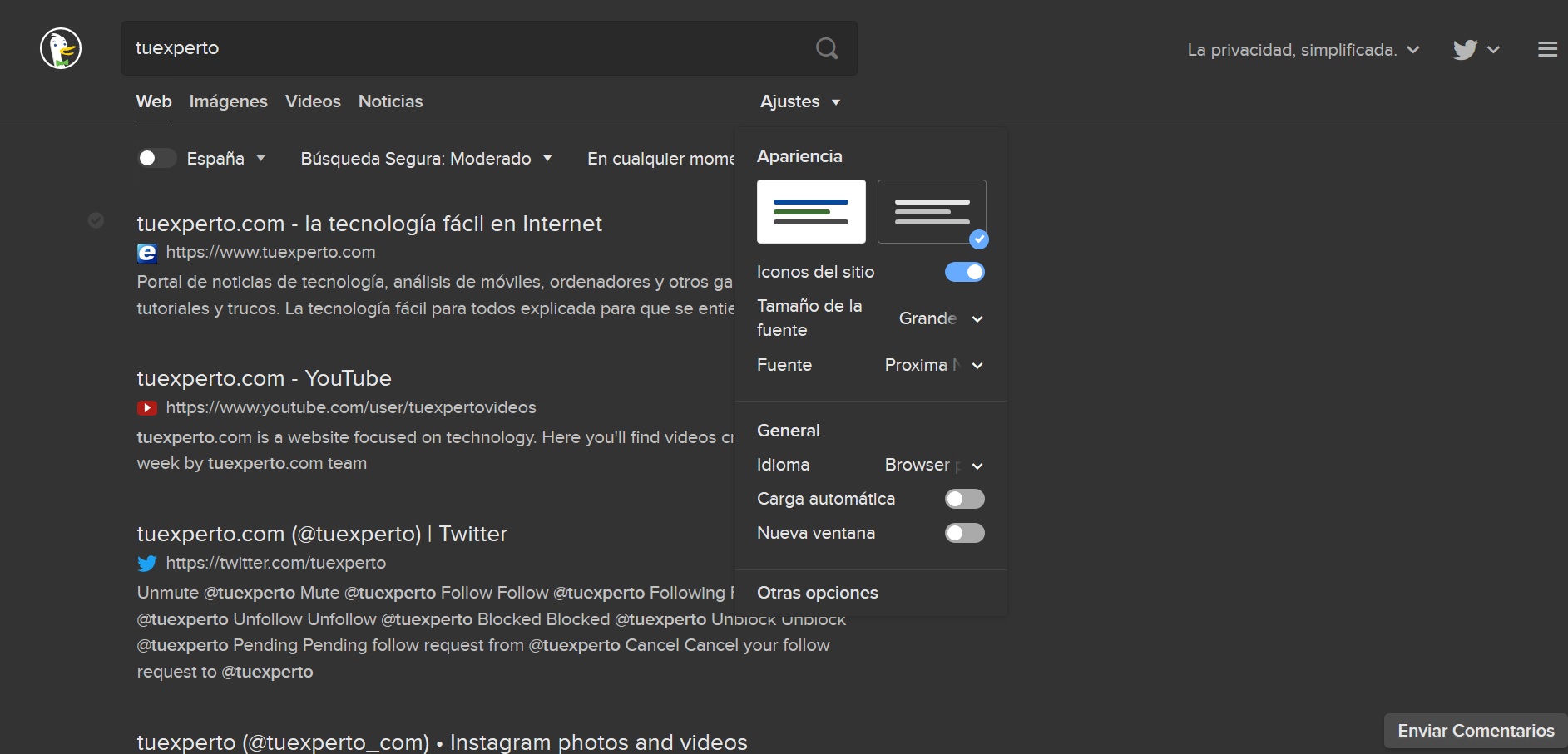
Task: Open the Idioma Browser dropdown
Action: 934,465
